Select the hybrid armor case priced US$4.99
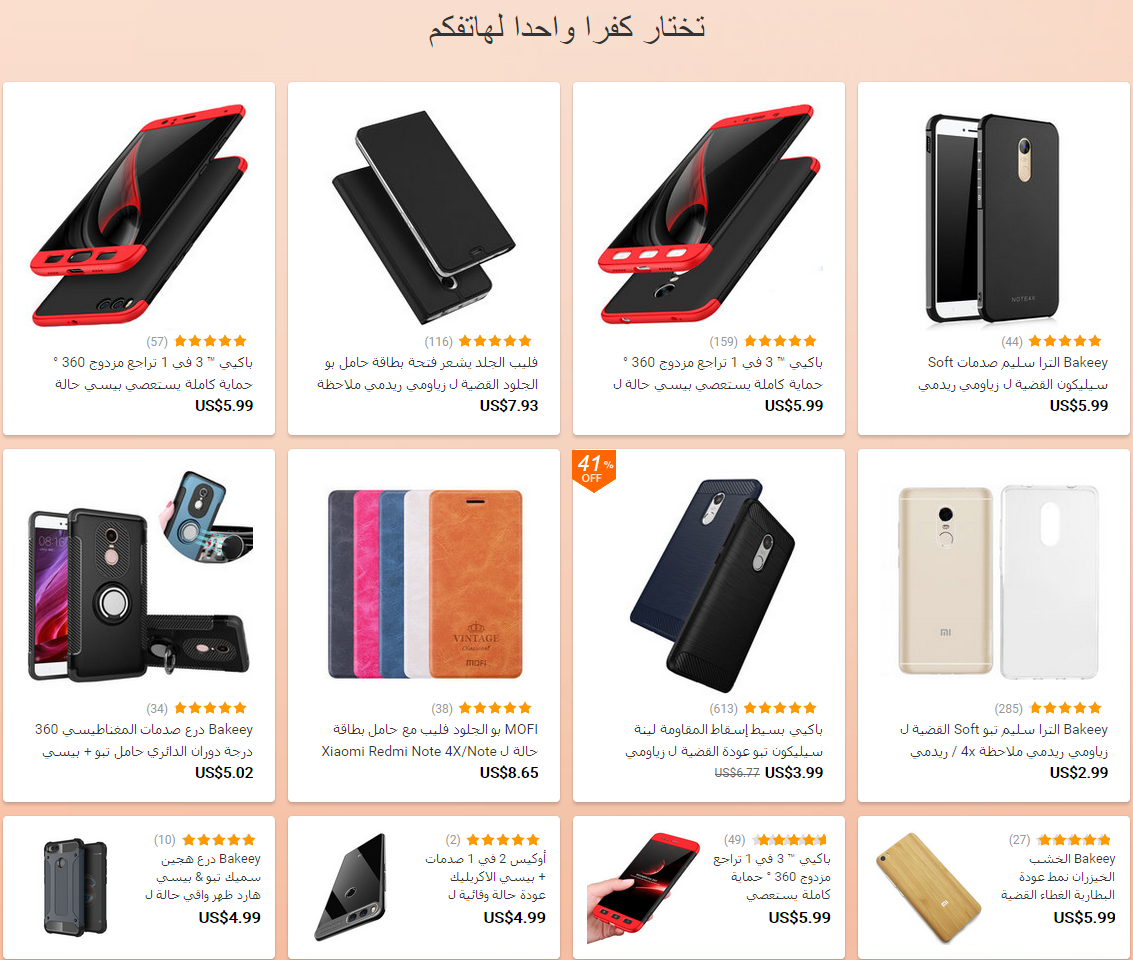 click(75, 887)
